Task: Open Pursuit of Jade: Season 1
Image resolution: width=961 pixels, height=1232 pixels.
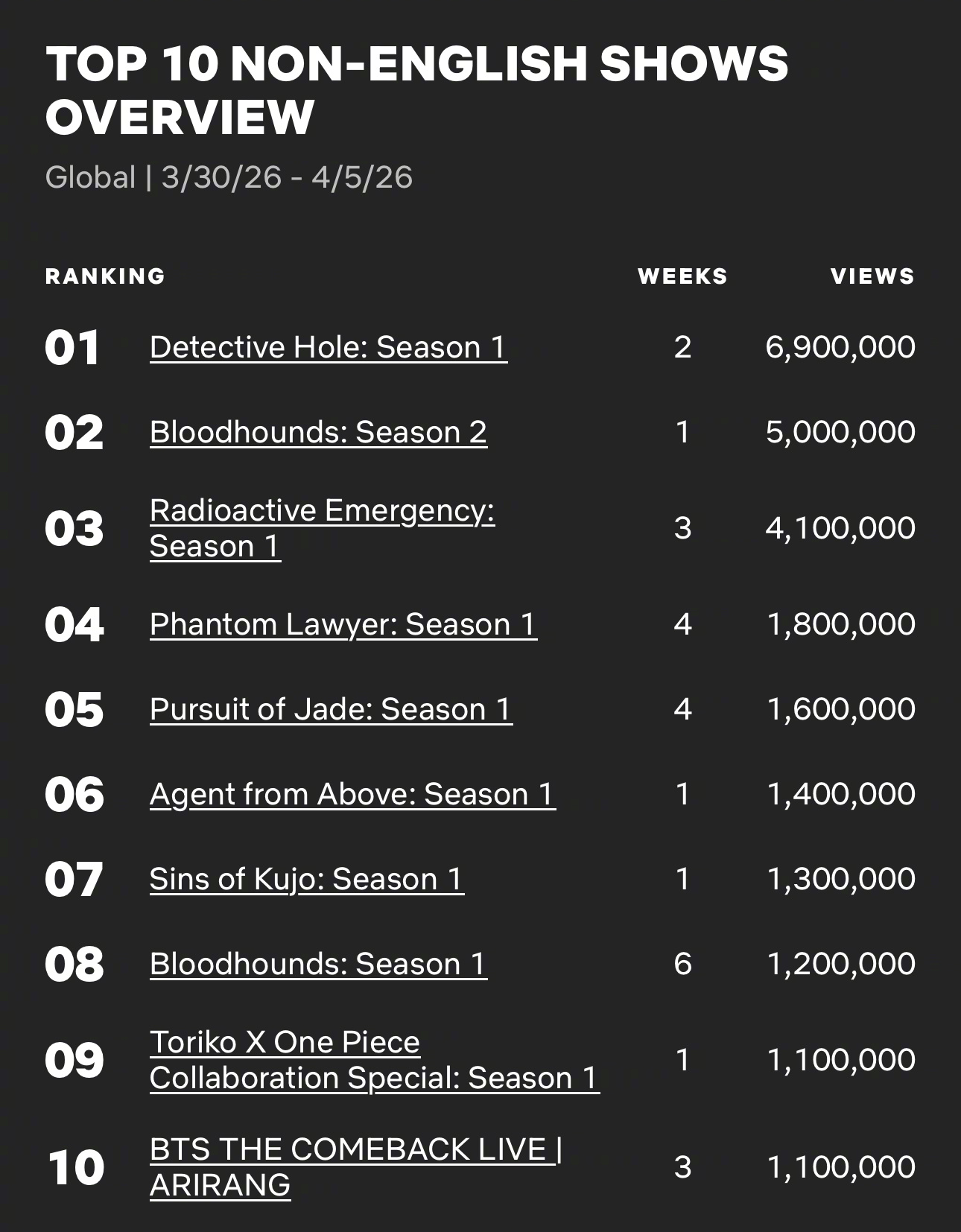Action: [331, 709]
